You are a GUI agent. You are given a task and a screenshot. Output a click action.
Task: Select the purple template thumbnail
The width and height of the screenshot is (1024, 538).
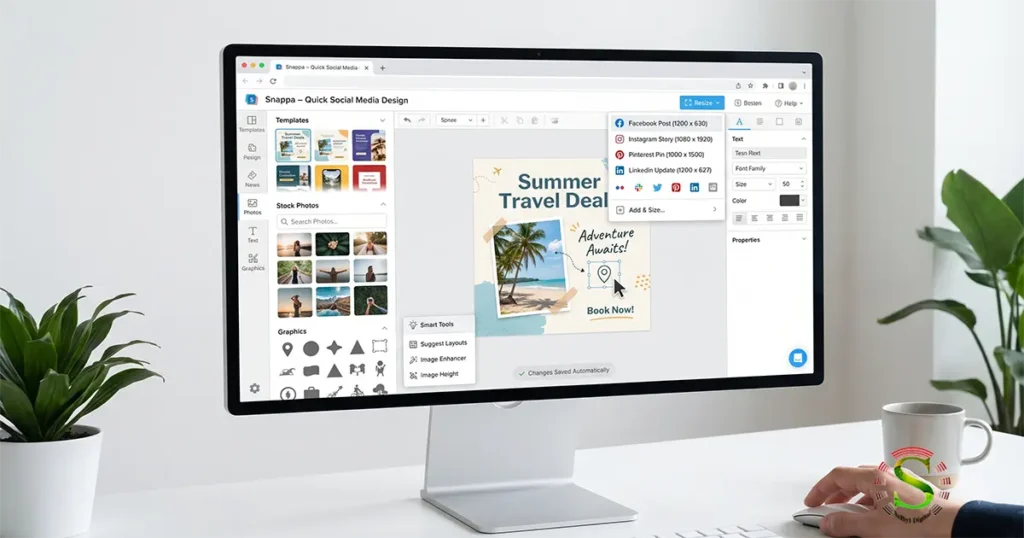369,145
